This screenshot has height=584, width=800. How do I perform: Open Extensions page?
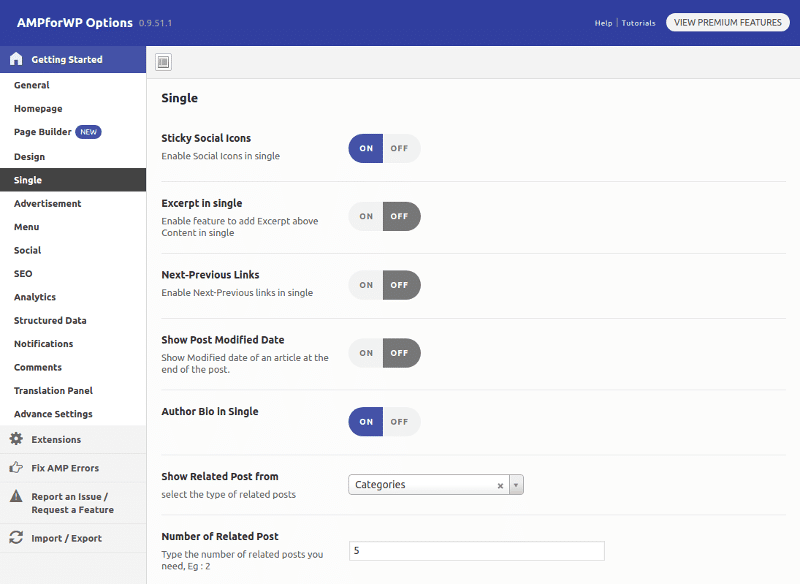[73, 440]
